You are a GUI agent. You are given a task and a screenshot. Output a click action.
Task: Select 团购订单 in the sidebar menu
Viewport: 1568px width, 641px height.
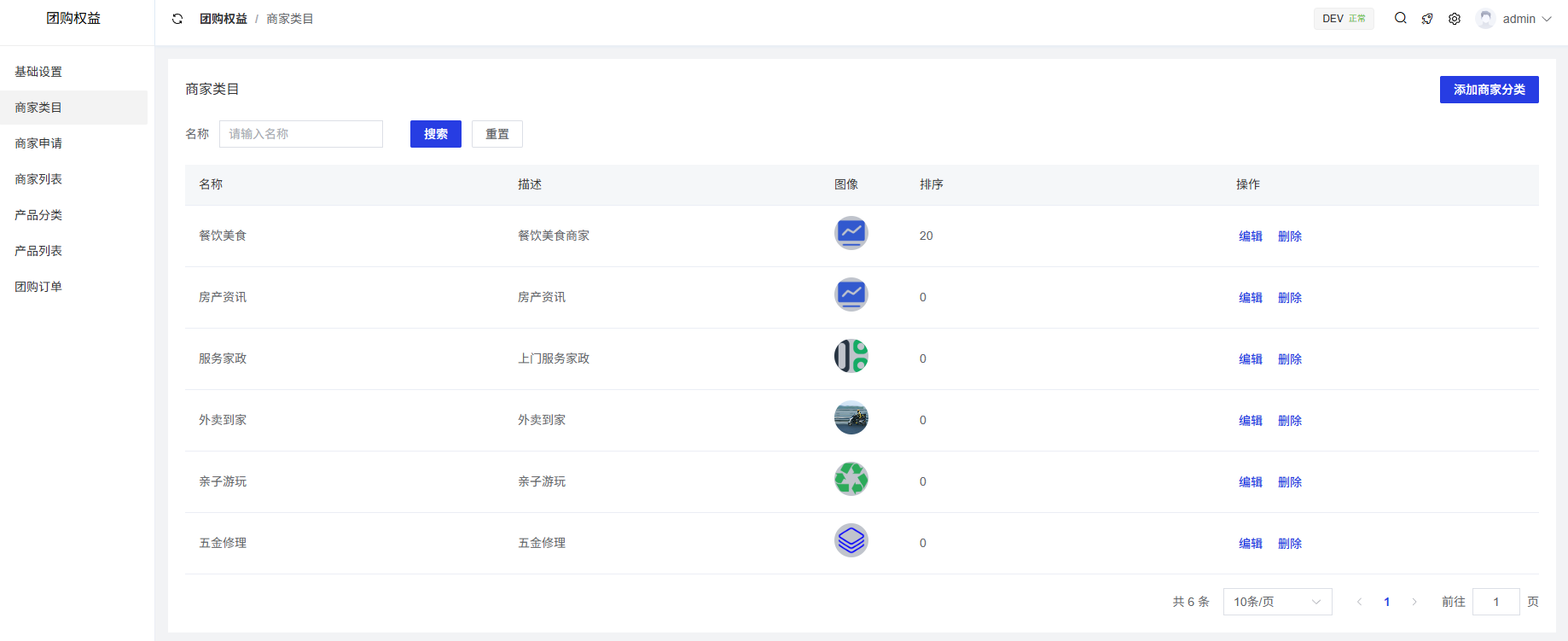[38, 287]
